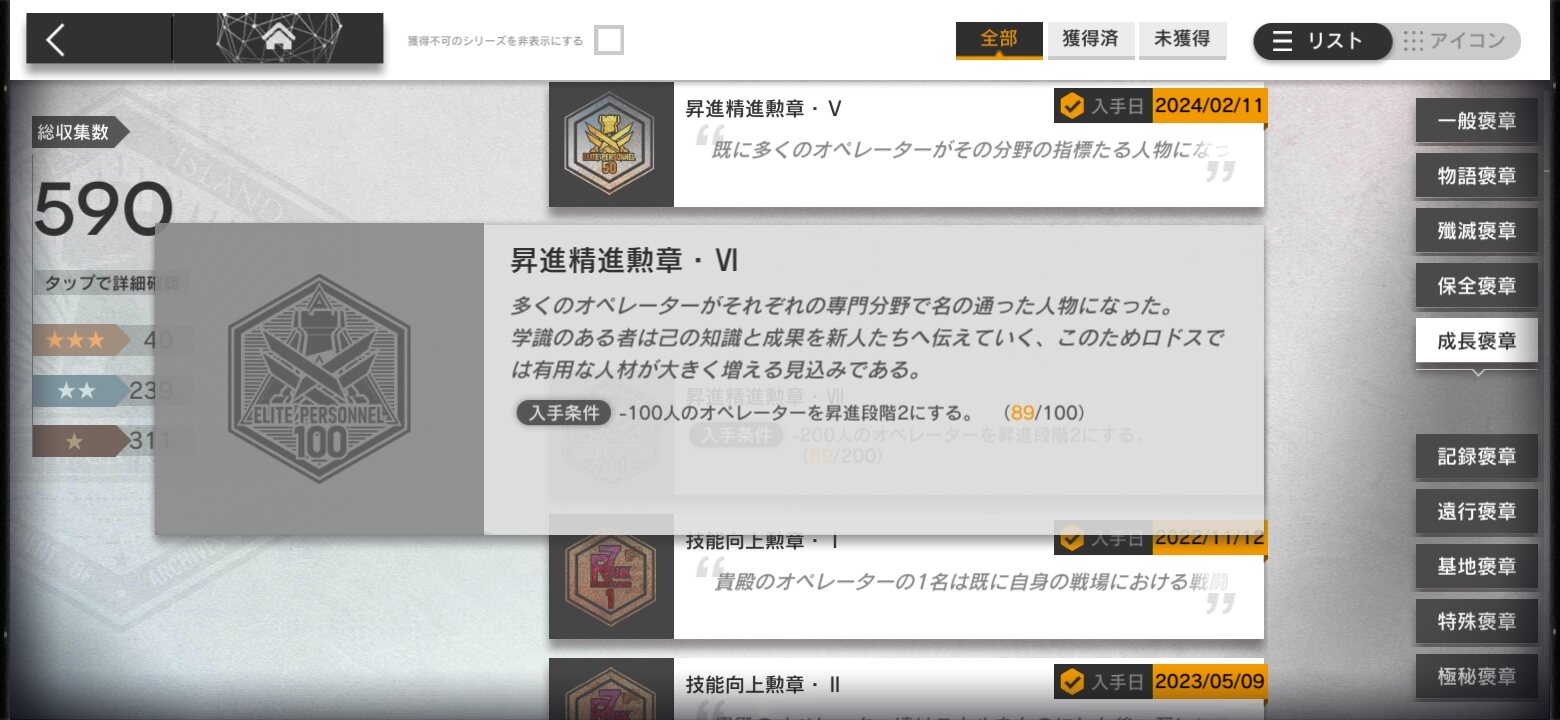Open the 殲滅褒章 category

point(1476,231)
